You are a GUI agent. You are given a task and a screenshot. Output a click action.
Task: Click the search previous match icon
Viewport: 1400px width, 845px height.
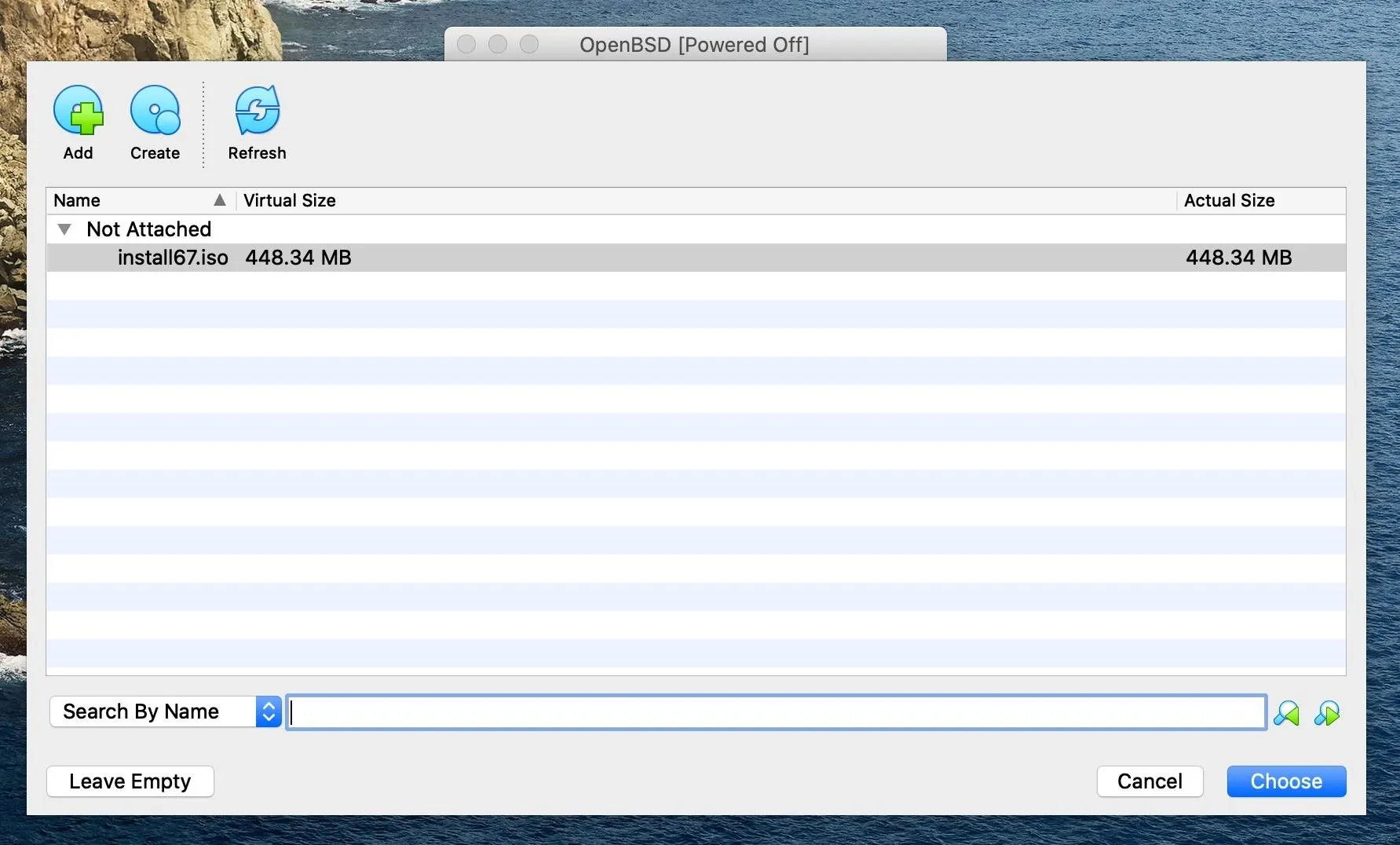click(1286, 713)
